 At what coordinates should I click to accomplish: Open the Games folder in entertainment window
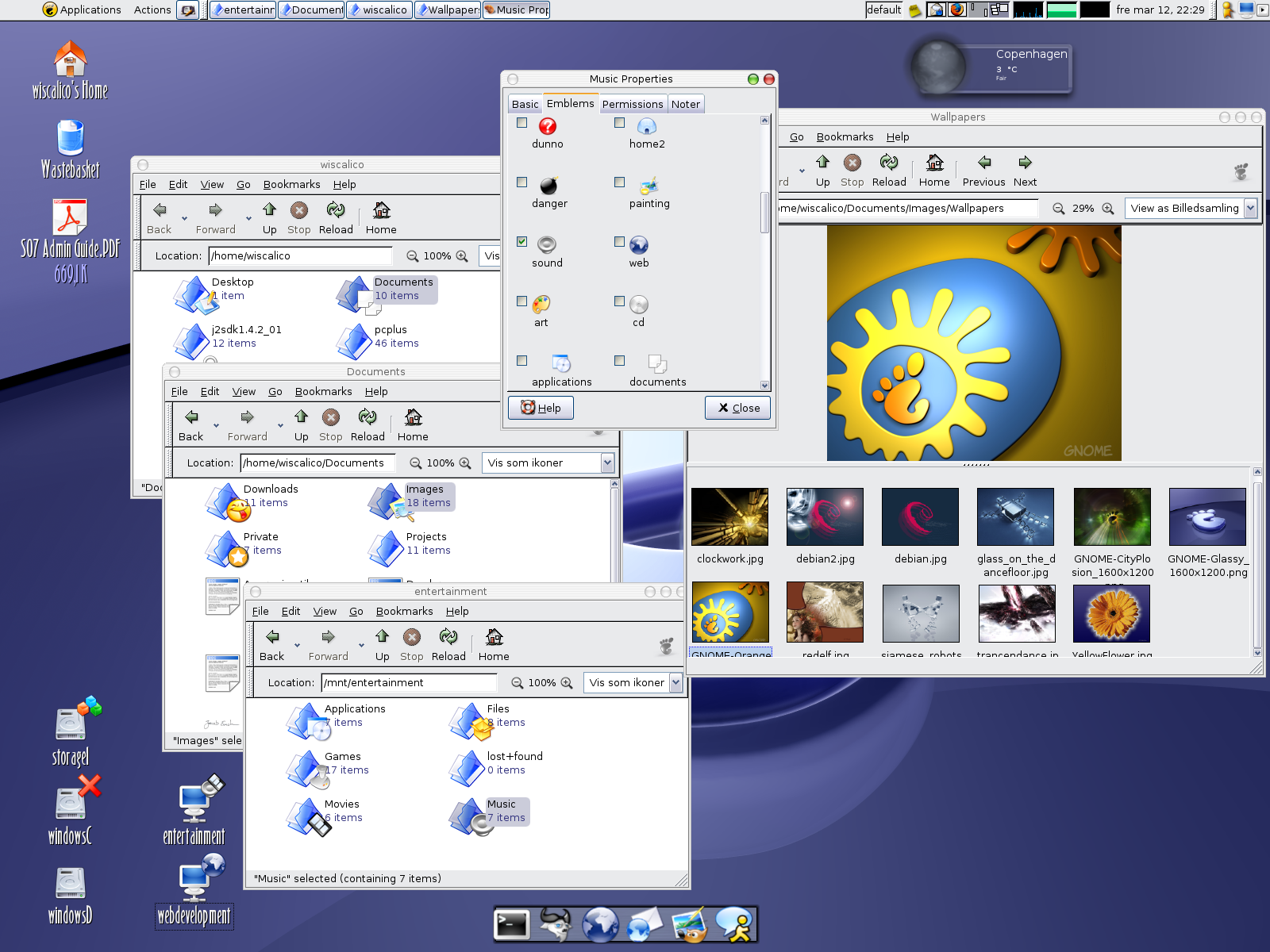pos(327,768)
